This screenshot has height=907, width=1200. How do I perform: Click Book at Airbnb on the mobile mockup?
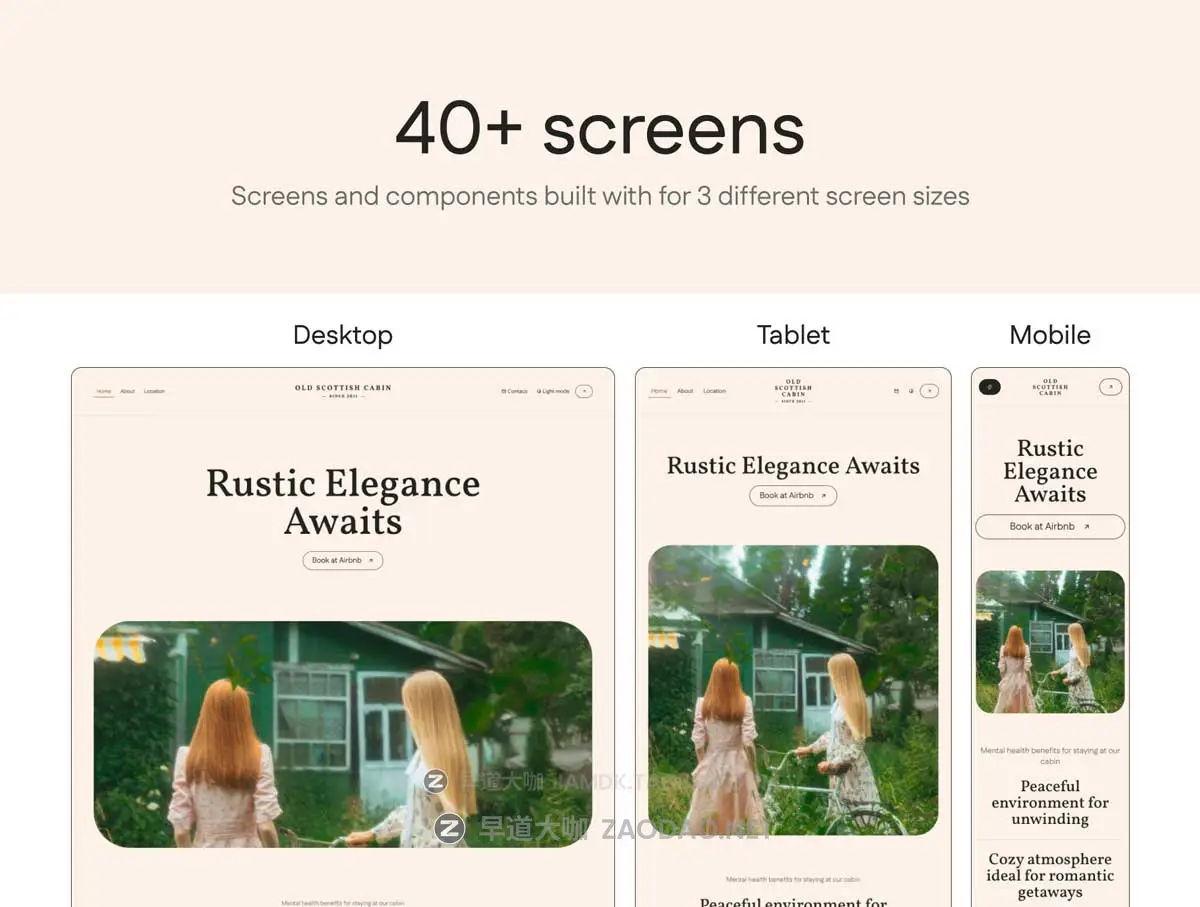(1049, 526)
